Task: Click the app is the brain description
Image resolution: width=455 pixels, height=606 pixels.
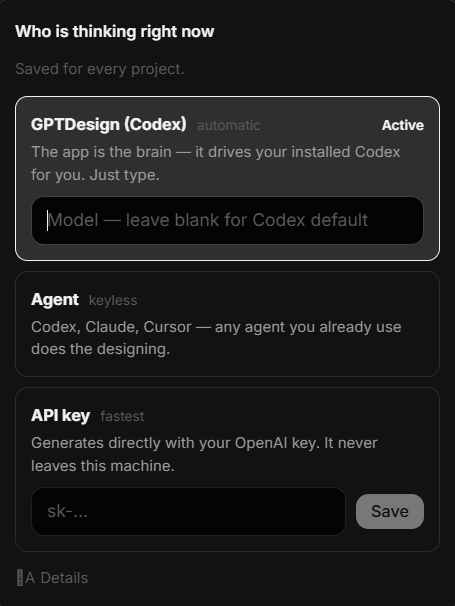Action: point(216,163)
